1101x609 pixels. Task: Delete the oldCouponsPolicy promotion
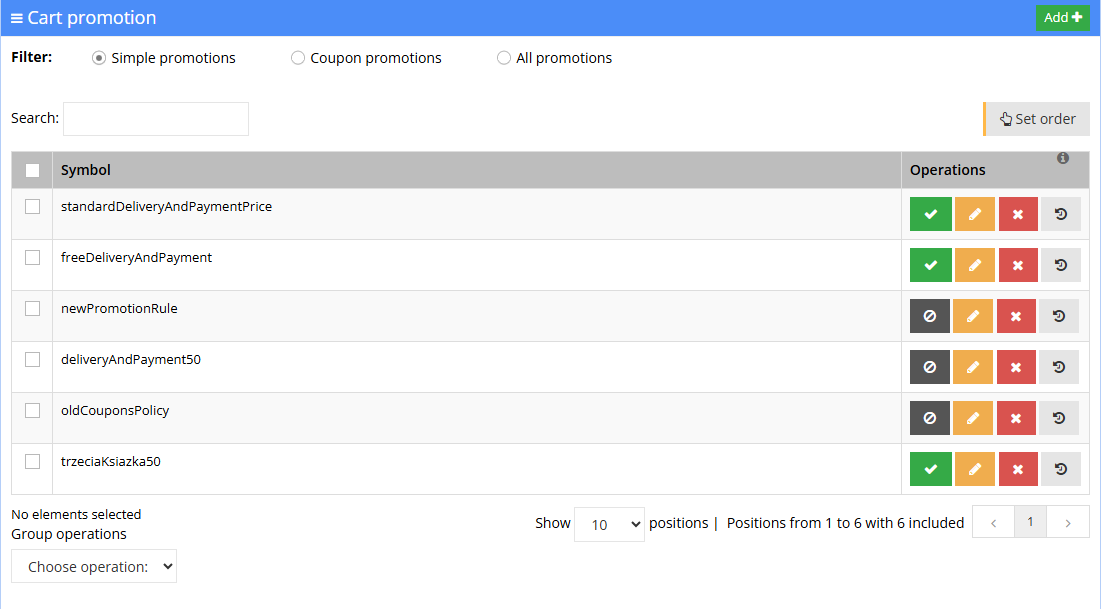[x=1016, y=418]
